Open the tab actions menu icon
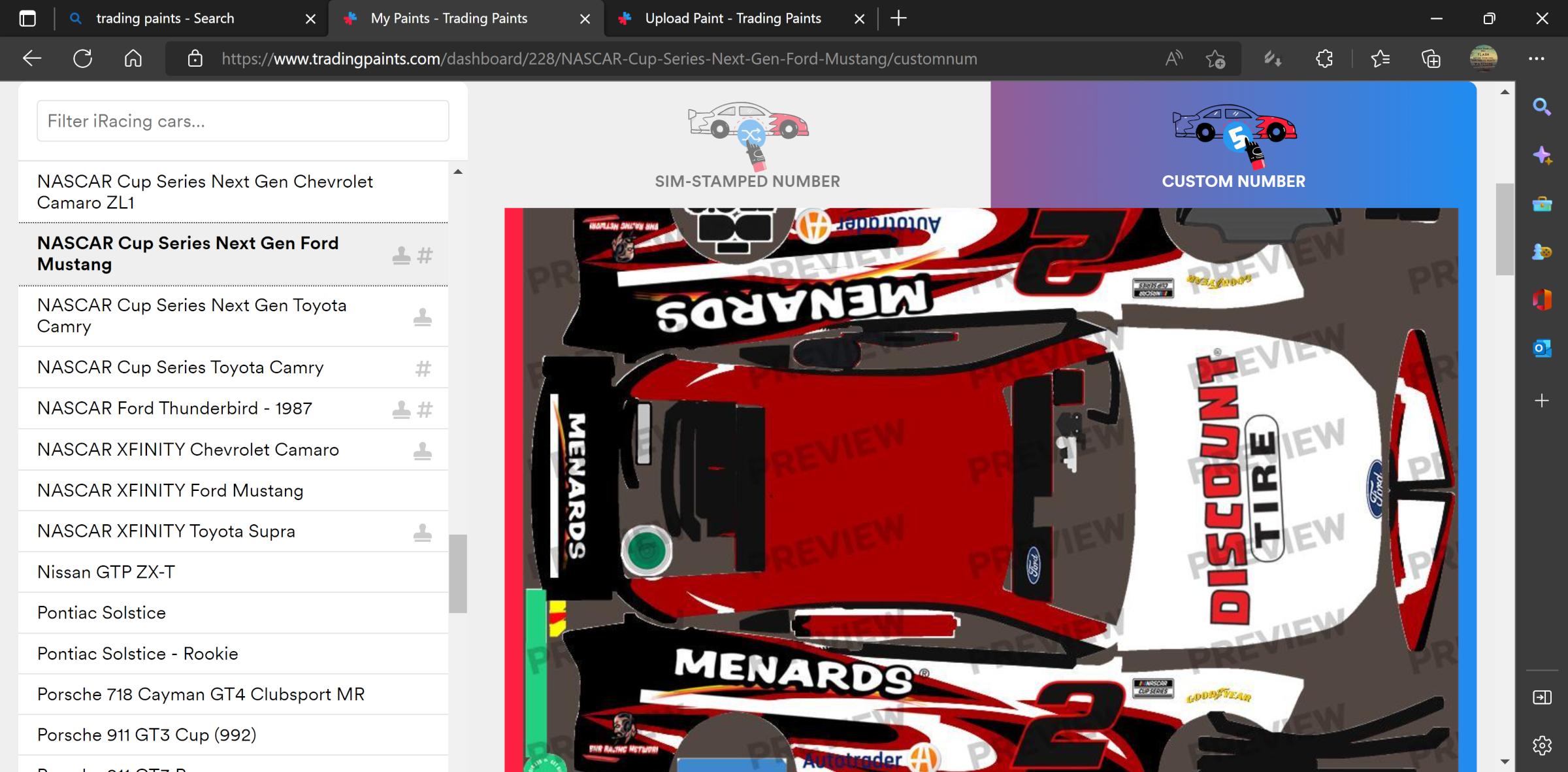 point(27,18)
